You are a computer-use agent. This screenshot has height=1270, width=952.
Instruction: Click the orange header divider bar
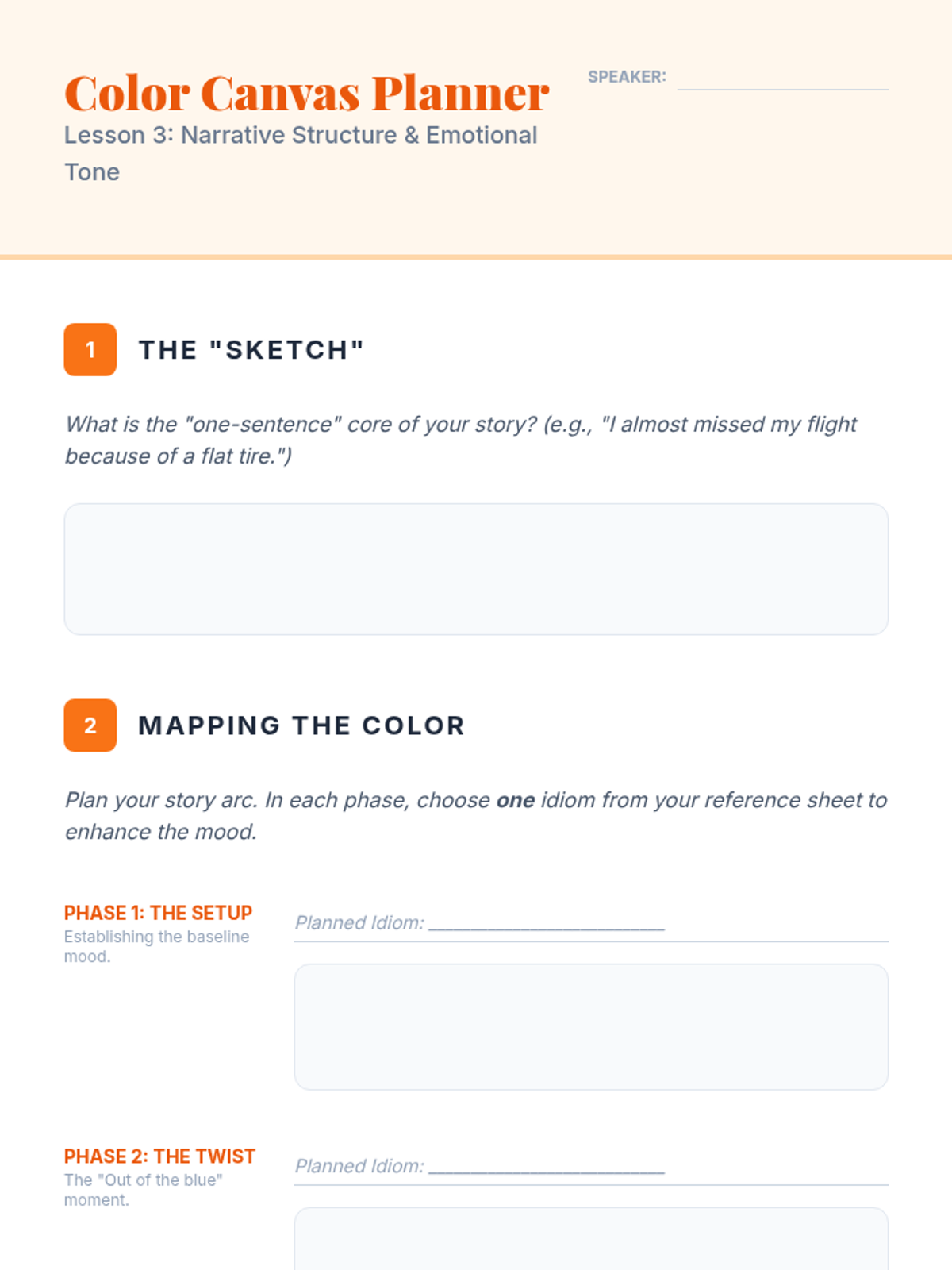coord(476,257)
